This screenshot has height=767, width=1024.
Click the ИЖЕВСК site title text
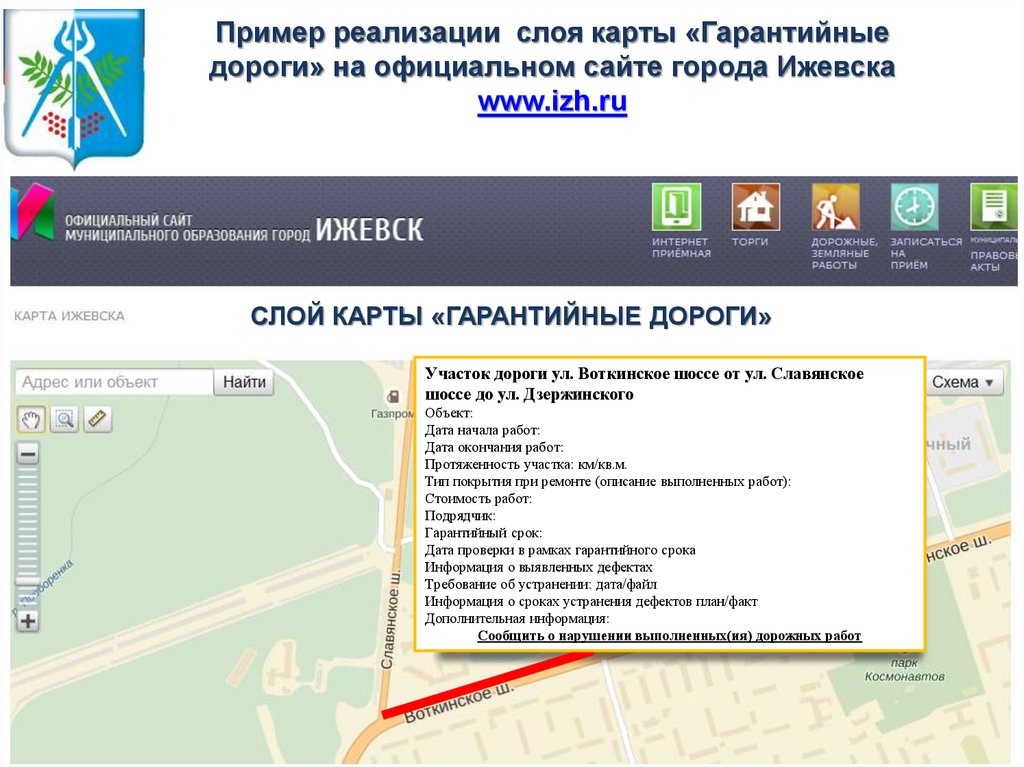coord(370,229)
